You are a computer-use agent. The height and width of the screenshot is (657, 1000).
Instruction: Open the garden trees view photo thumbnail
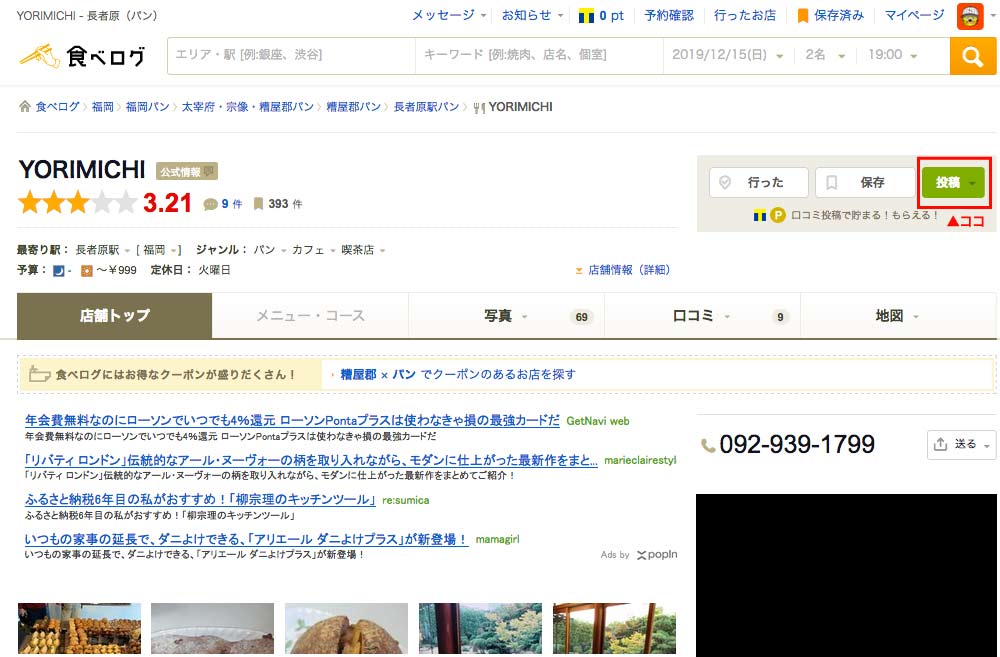click(x=480, y=629)
